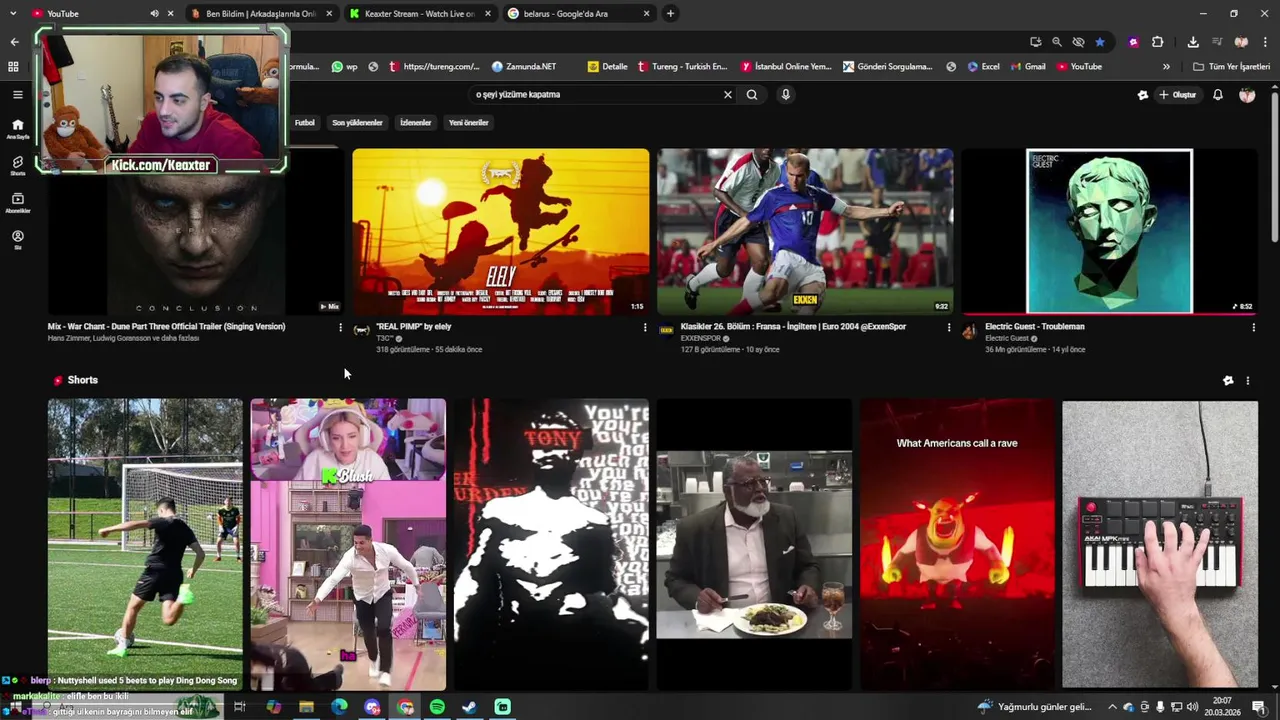Open the AKAI MPK keyboard Short
The height and width of the screenshot is (720, 1280).
[x=1160, y=544]
